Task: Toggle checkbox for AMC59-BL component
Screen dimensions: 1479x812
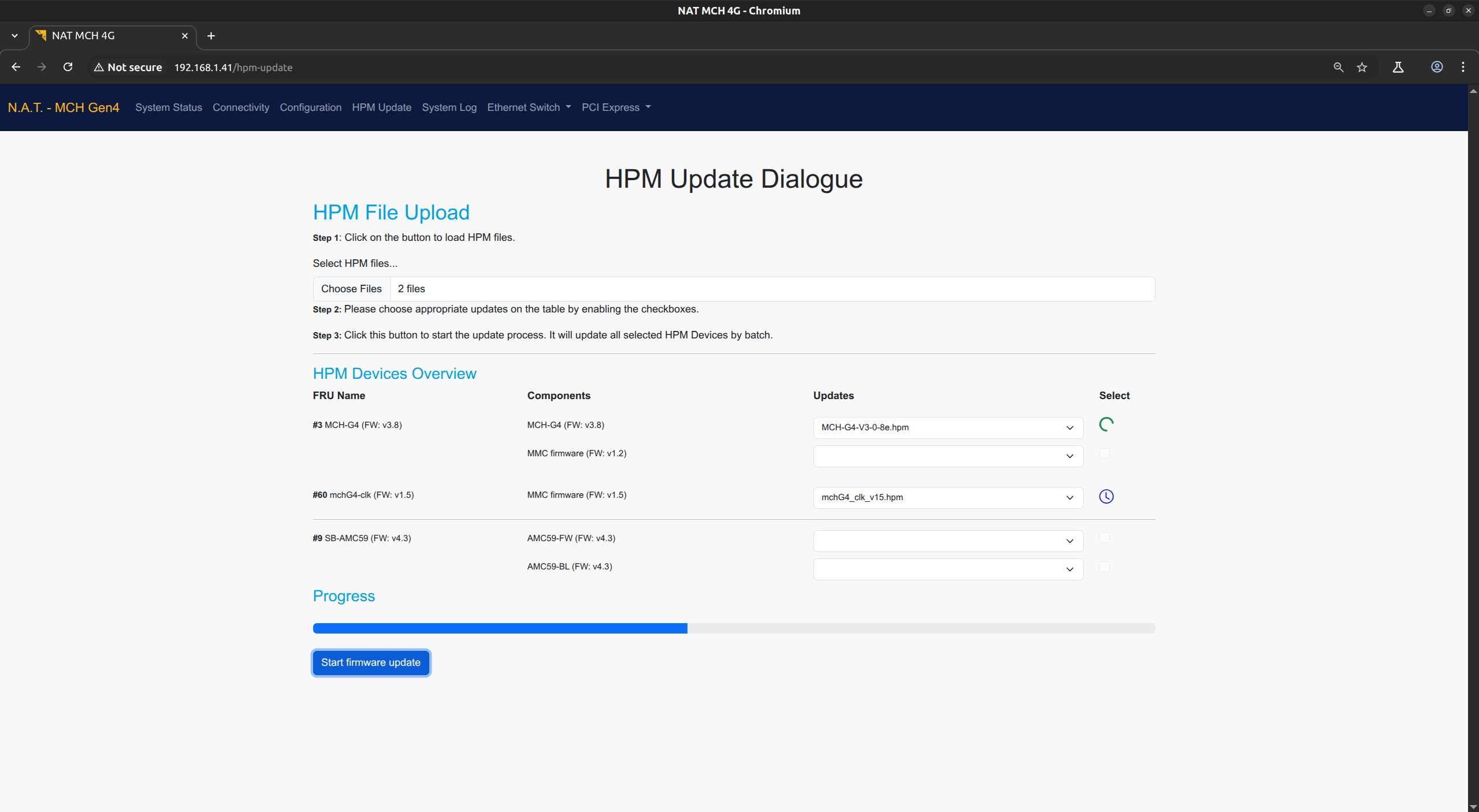Action: coord(1104,567)
